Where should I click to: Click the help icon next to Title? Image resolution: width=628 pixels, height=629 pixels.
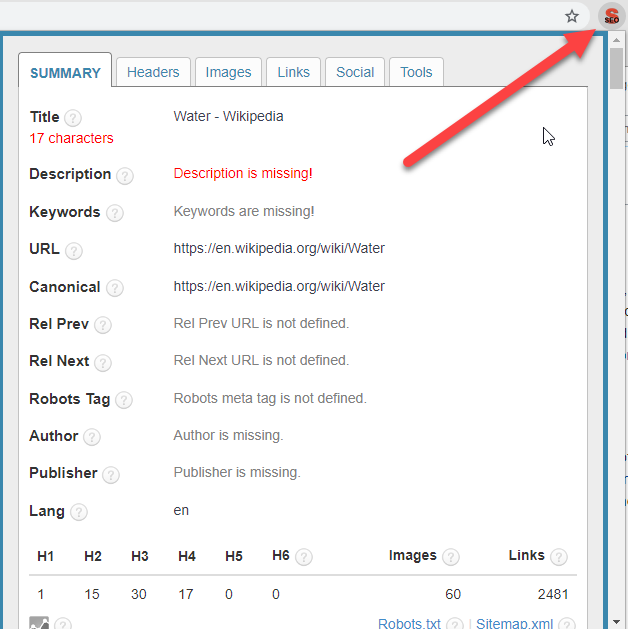point(73,118)
